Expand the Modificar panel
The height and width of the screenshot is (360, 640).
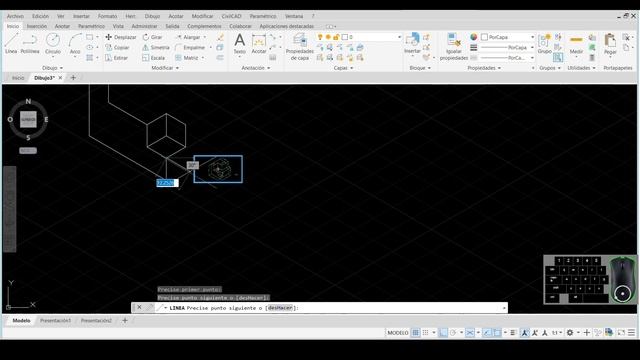[165, 68]
